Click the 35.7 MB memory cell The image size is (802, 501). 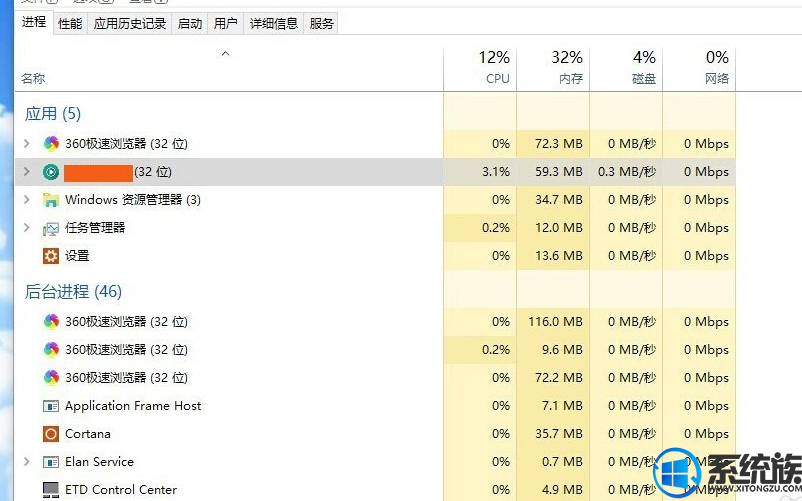553,434
